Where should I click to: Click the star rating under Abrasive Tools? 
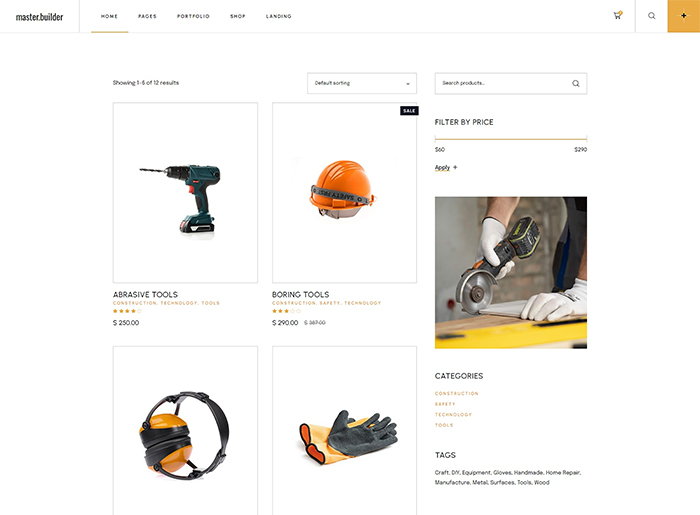pyautogui.click(x=127, y=311)
